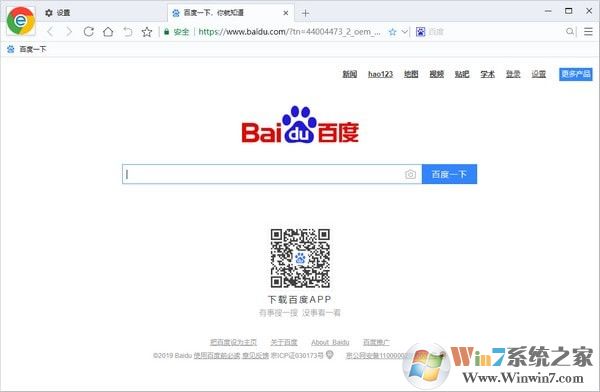Viewport: 600px width, 392px height.
Task: Click the 更多产品 button
Action: pyautogui.click(x=576, y=74)
